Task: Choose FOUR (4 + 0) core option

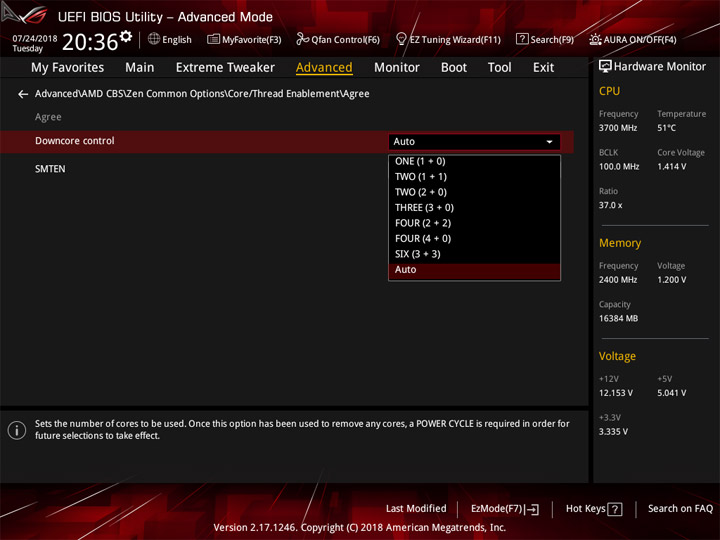Action: pos(474,239)
